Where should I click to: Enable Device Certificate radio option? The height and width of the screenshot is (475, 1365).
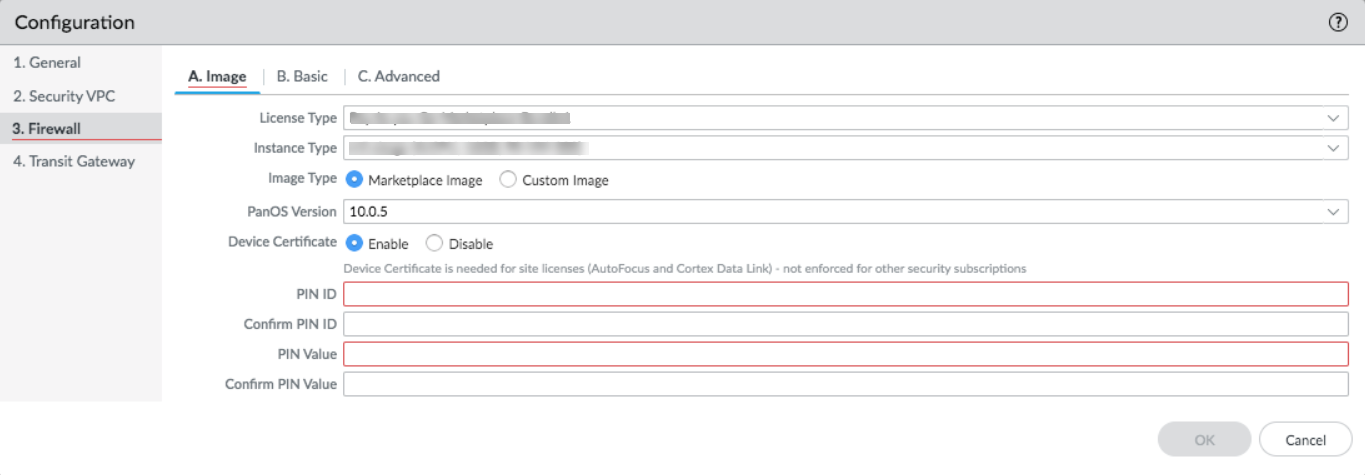pos(354,243)
